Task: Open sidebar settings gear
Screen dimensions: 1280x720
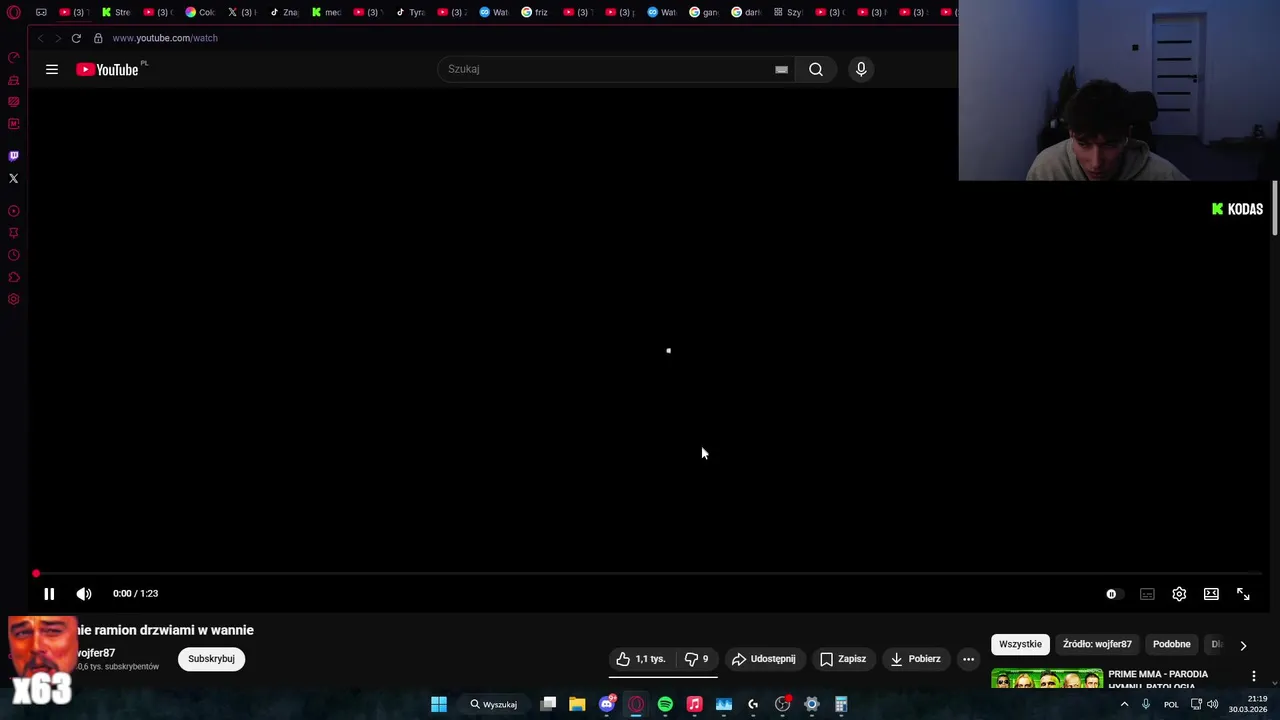Action: tap(14, 299)
